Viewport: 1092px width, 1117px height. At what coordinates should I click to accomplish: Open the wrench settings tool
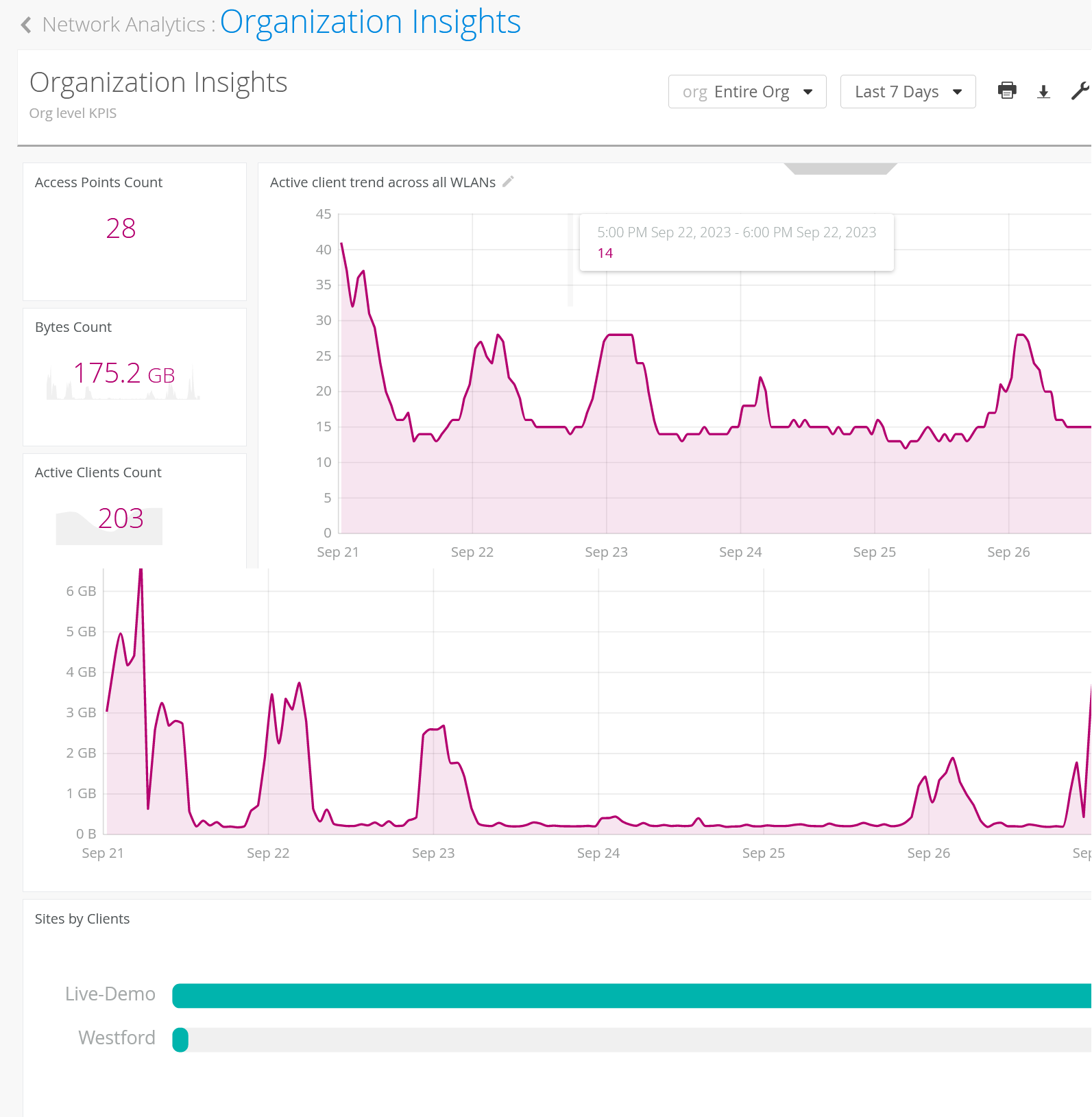[1080, 91]
